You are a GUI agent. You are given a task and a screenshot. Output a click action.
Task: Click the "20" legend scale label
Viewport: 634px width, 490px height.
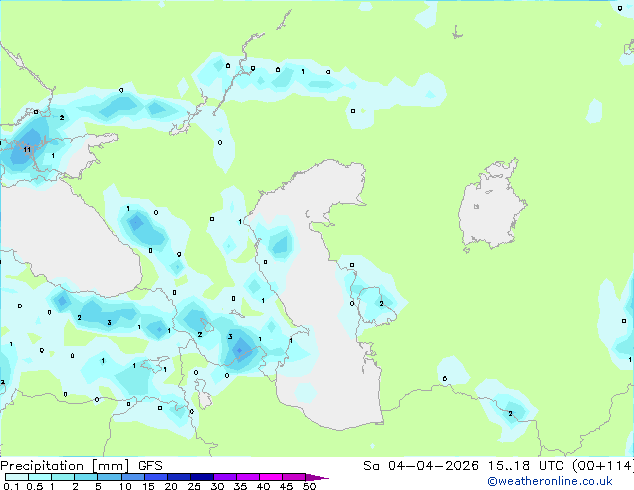tap(171, 486)
